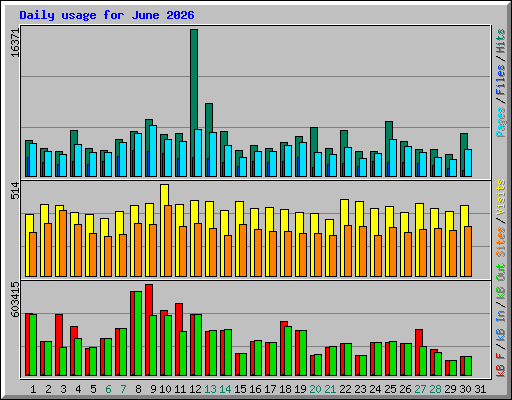Viewport: 512px width, 400px height.
Task: Click the y-axis value 514
Action: pos(15,190)
